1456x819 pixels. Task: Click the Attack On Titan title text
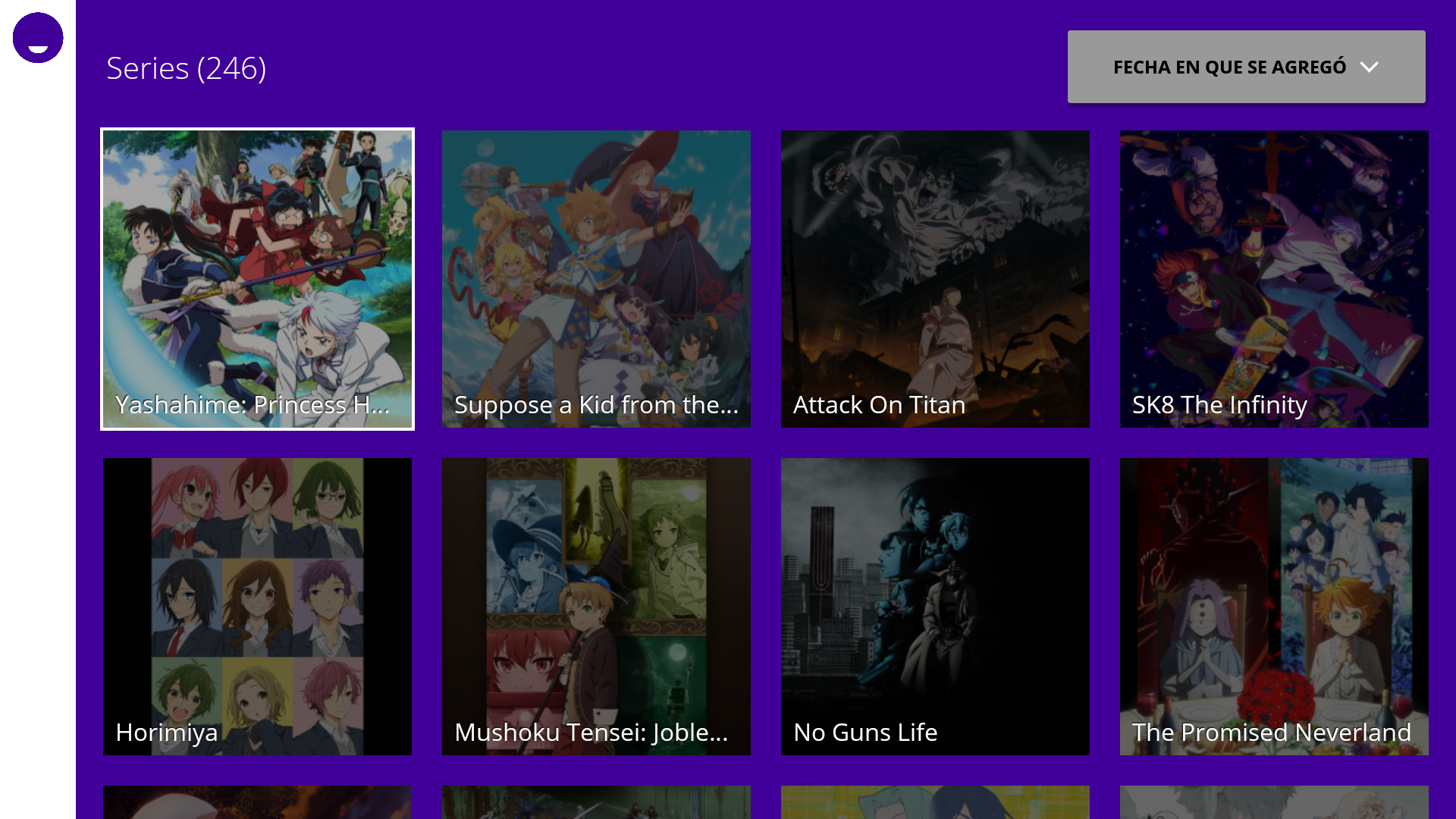879,405
